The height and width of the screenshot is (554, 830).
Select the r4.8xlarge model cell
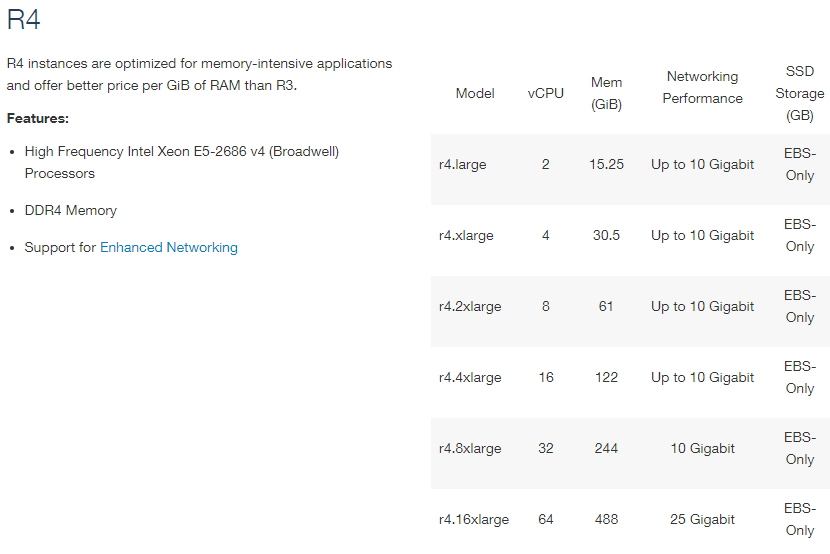point(470,448)
